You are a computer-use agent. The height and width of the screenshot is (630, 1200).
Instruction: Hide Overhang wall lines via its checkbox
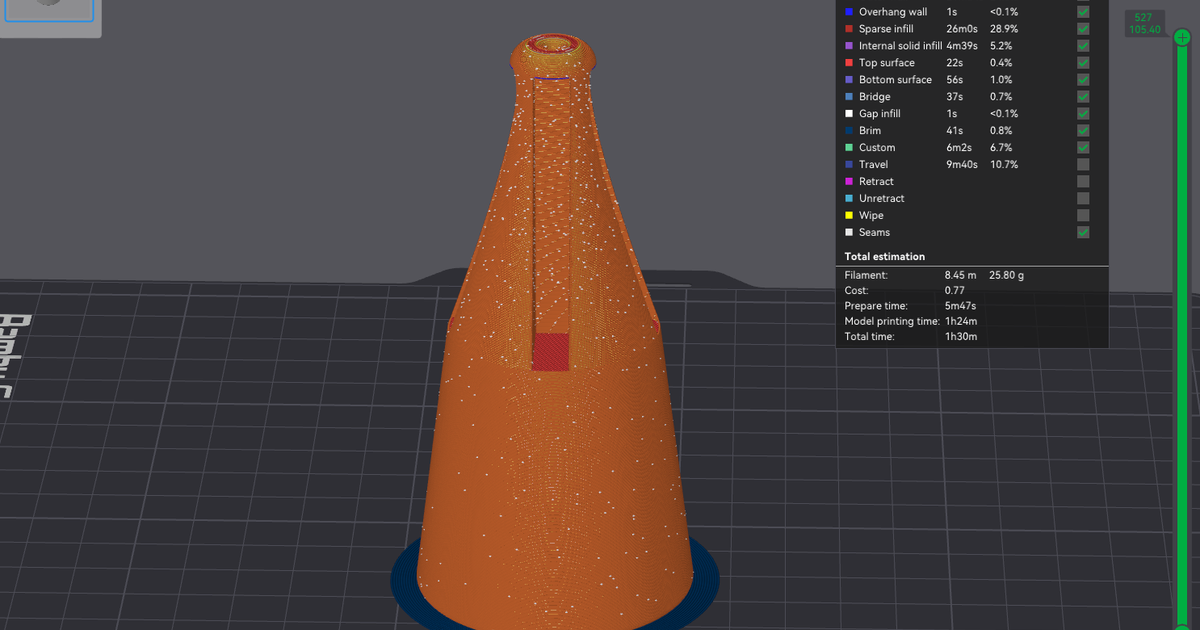point(1083,12)
